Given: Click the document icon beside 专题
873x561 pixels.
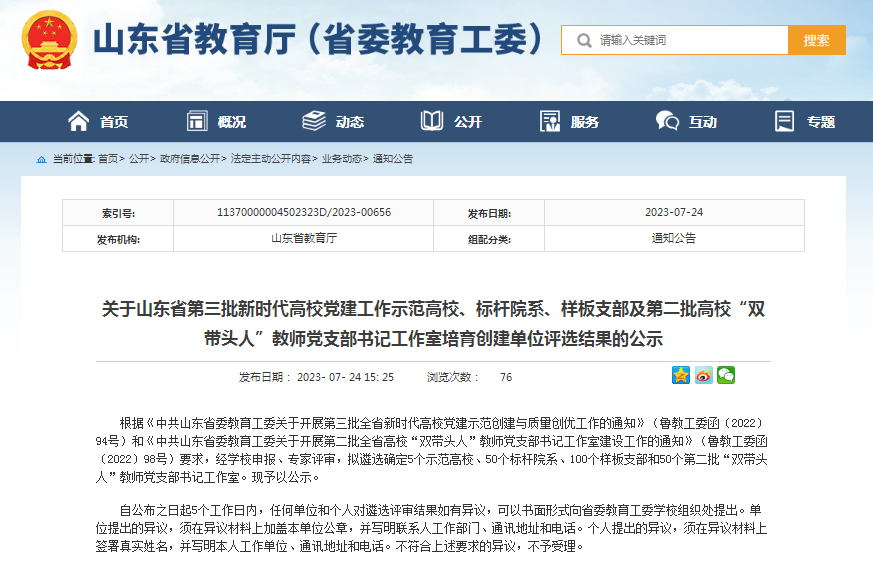Looking at the screenshot, I should pyautogui.click(x=785, y=121).
